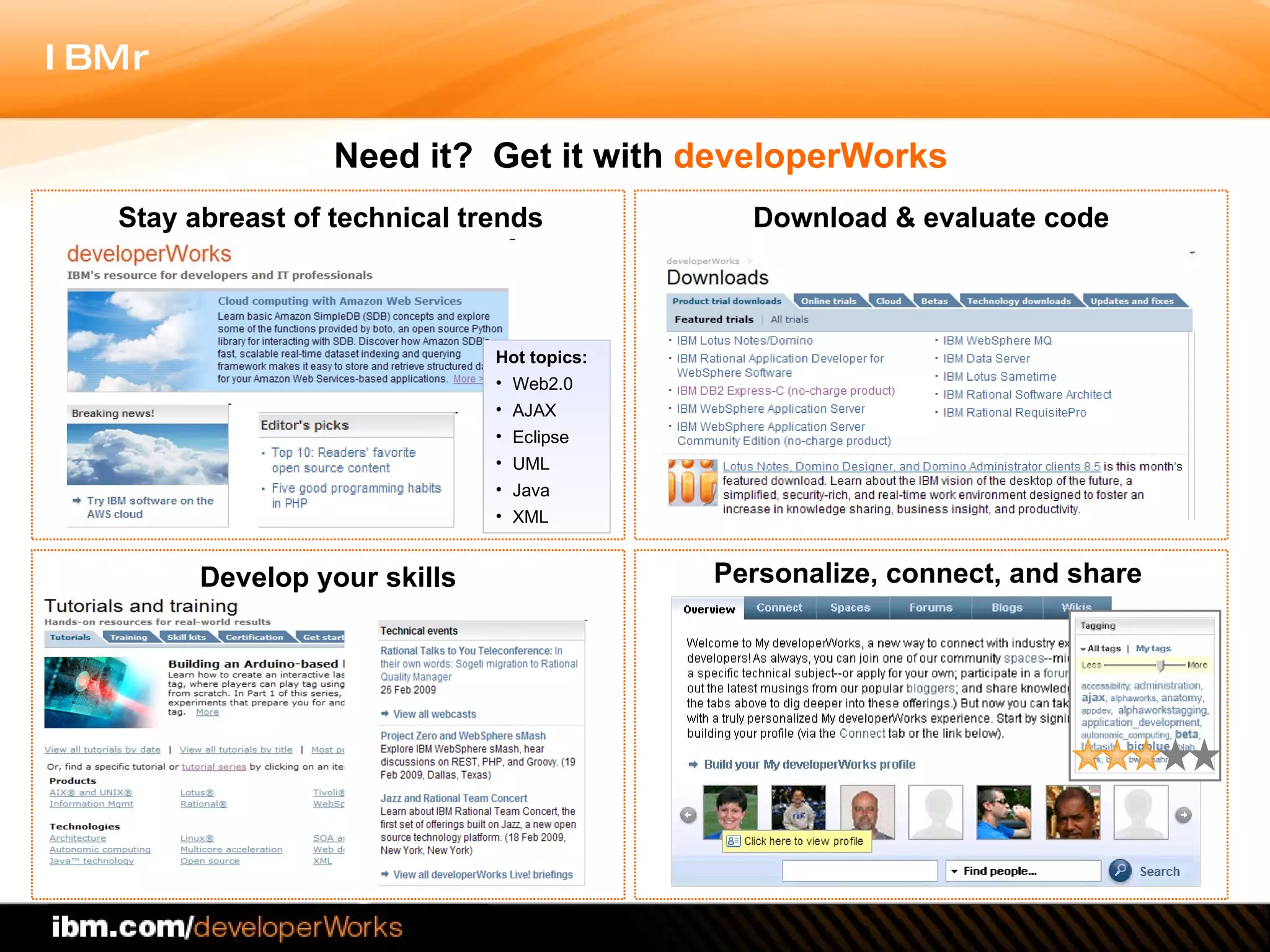The image size is (1270, 952).
Task: Click the people search text field
Action: pos(859,871)
